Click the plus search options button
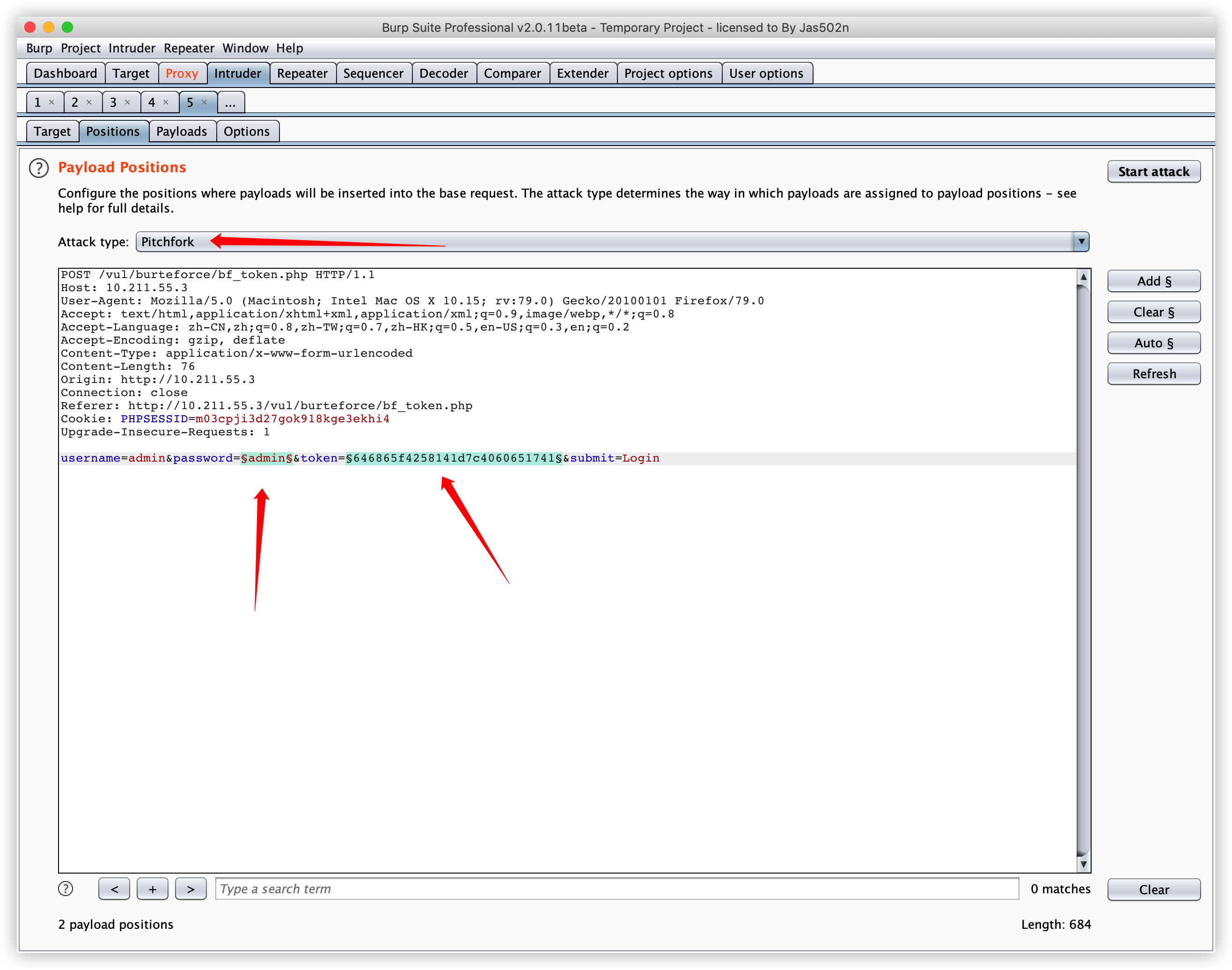Screen dimensions: 1232x970 point(152,889)
